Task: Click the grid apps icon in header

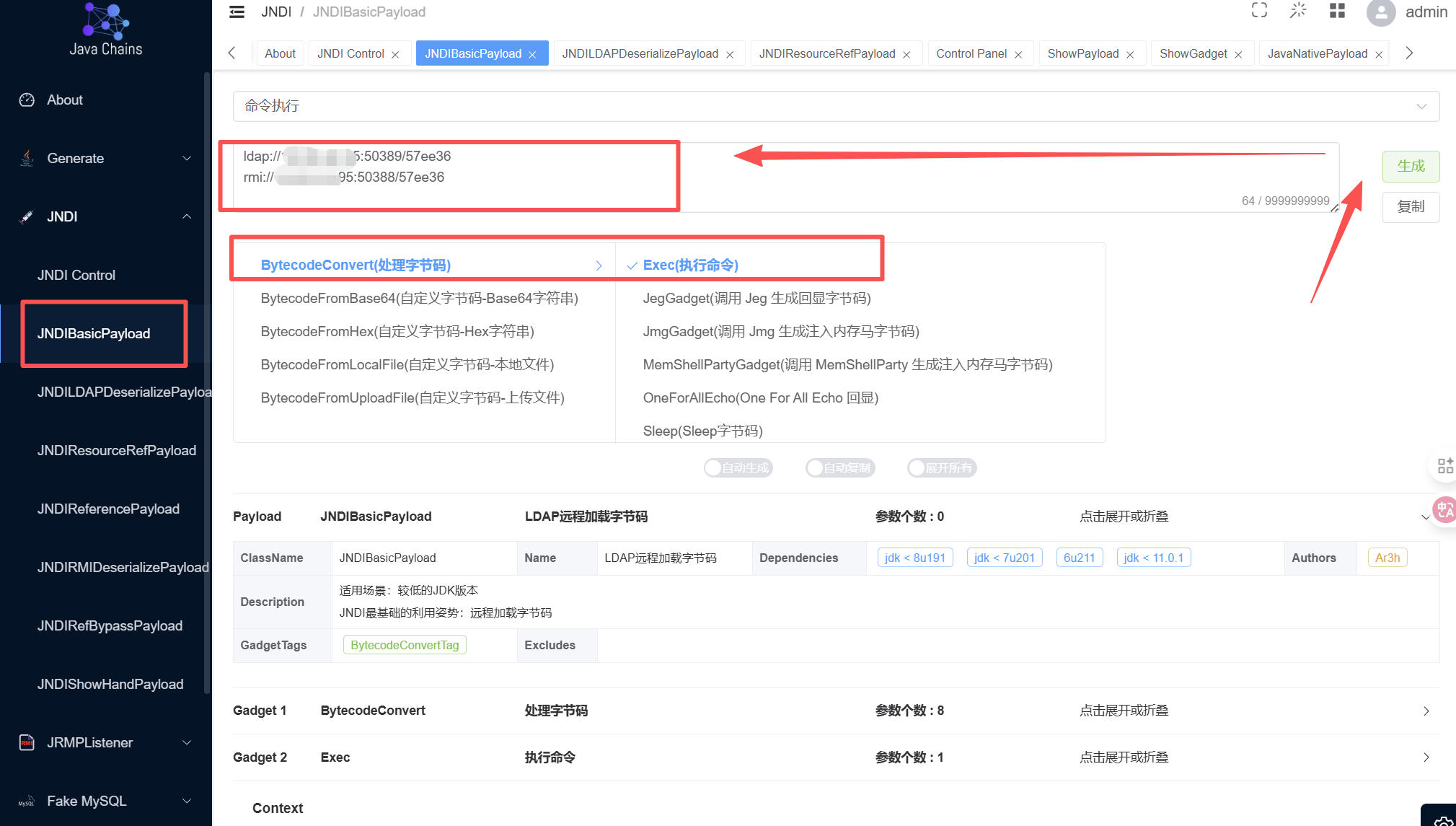Action: tap(1337, 10)
